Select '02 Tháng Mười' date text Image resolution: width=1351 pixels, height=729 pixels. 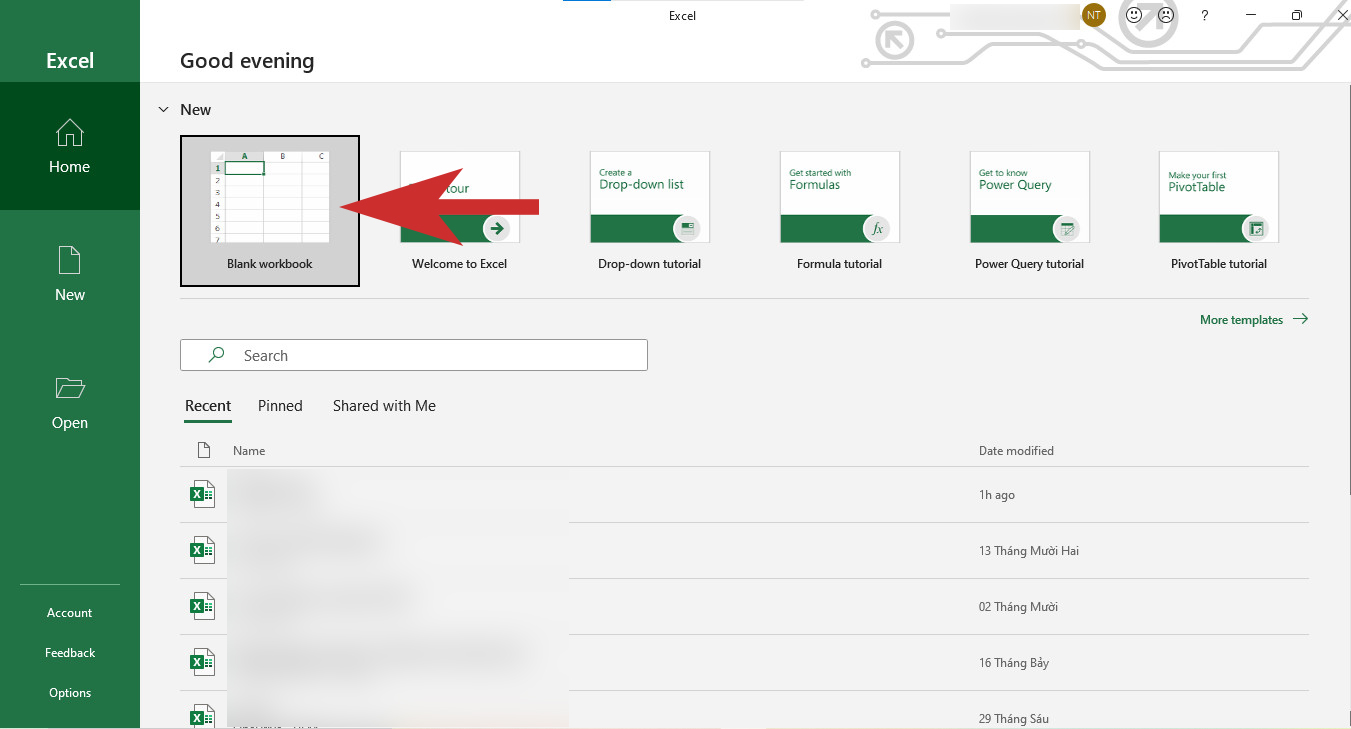click(x=1018, y=607)
